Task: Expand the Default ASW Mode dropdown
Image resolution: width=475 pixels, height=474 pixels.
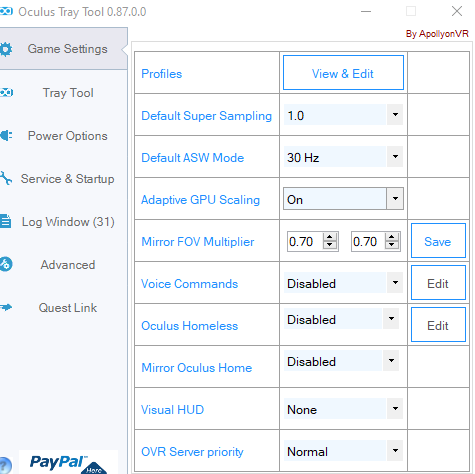Action: 395,157
